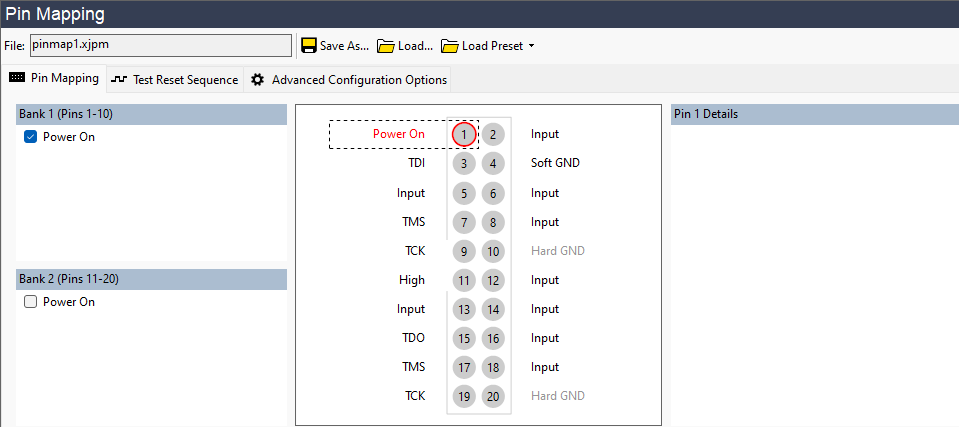Click the Load... button text

point(415,46)
